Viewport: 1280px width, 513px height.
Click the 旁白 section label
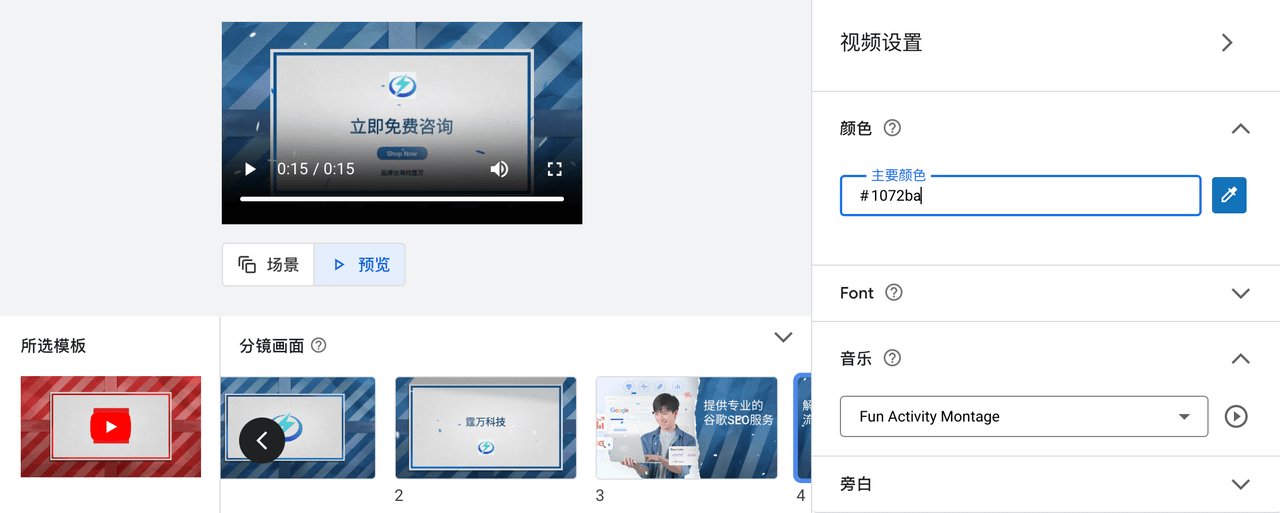pyautogui.click(x=856, y=484)
